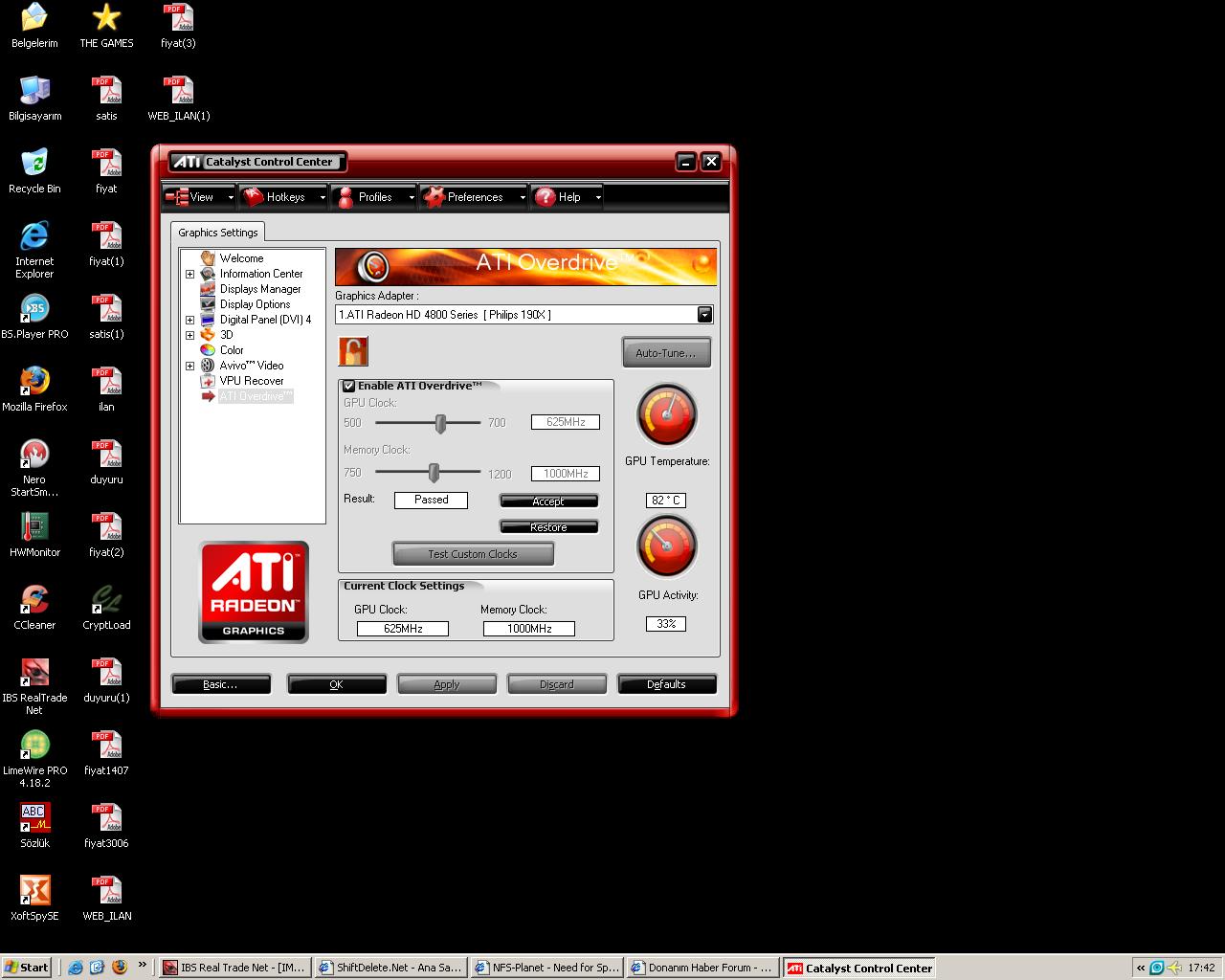Click Test Custom Clocks button
The height and width of the screenshot is (980, 1225).
[x=473, y=554]
